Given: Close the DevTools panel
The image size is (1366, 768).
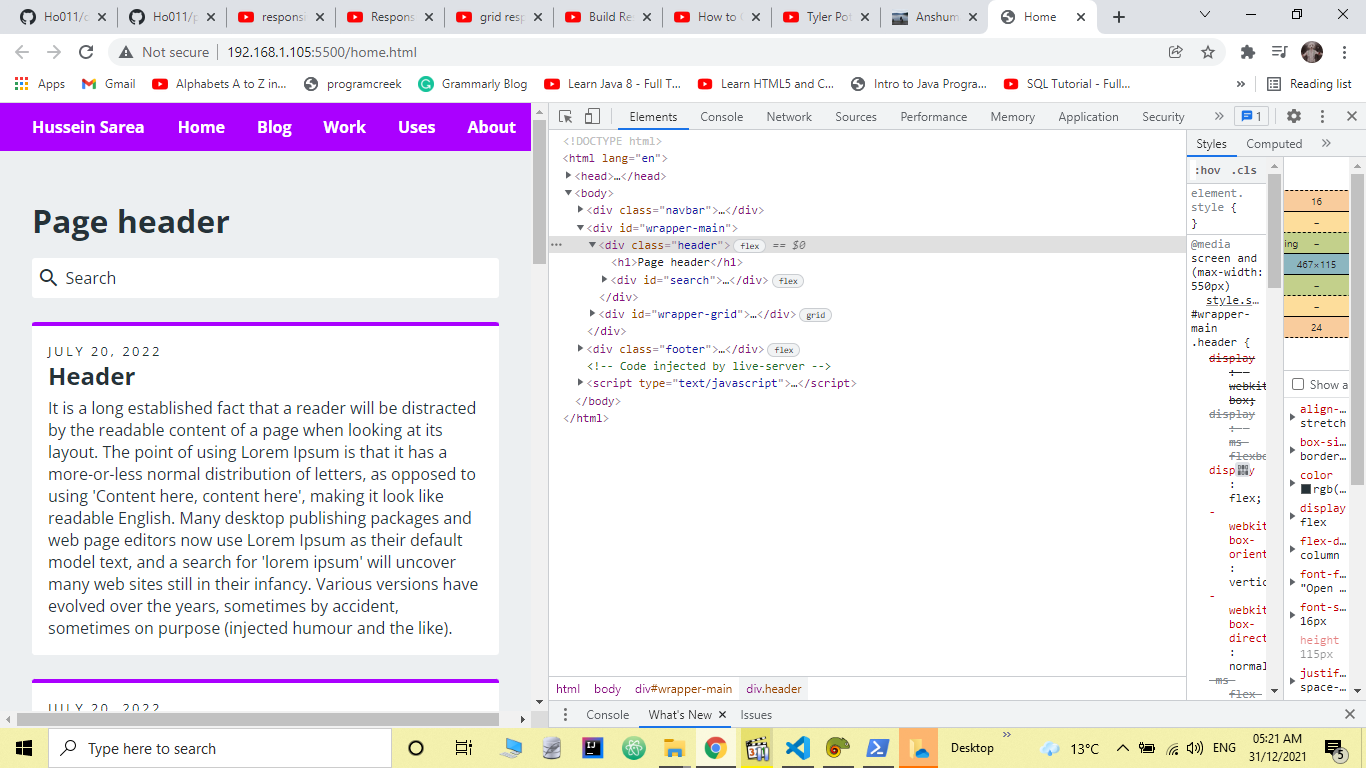Looking at the screenshot, I should tap(1351, 116).
